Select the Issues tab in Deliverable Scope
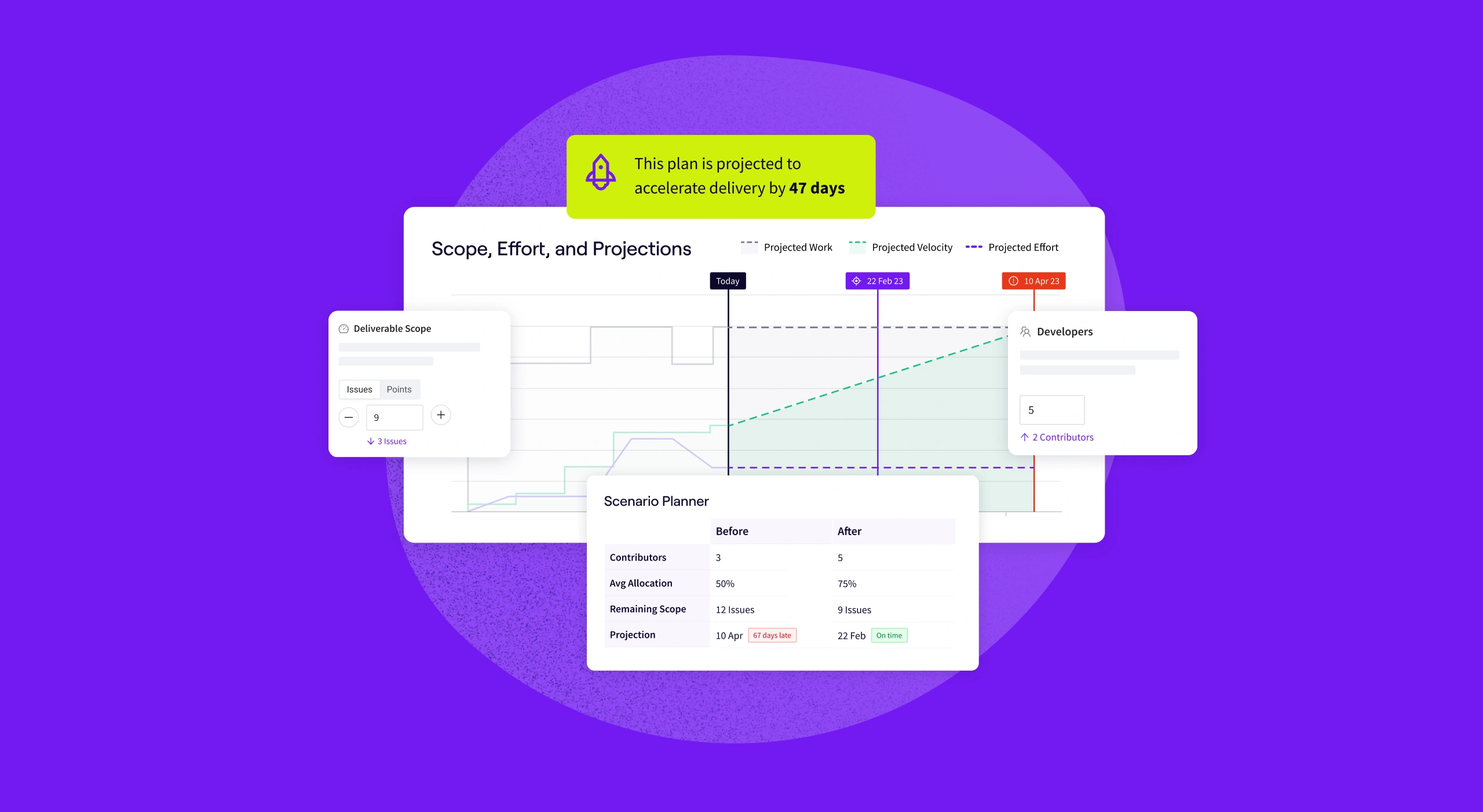Image resolution: width=1483 pixels, height=812 pixels. pos(359,388)
